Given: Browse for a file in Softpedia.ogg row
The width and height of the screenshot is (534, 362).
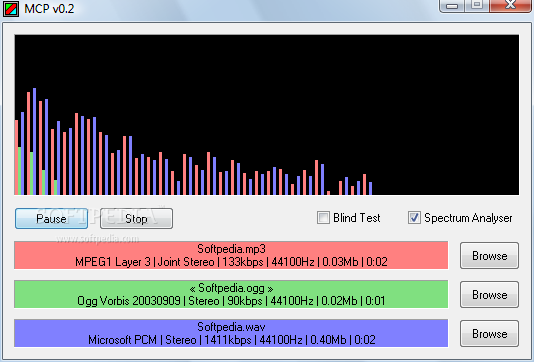Looking at the screenshot, I should point(489,295).
